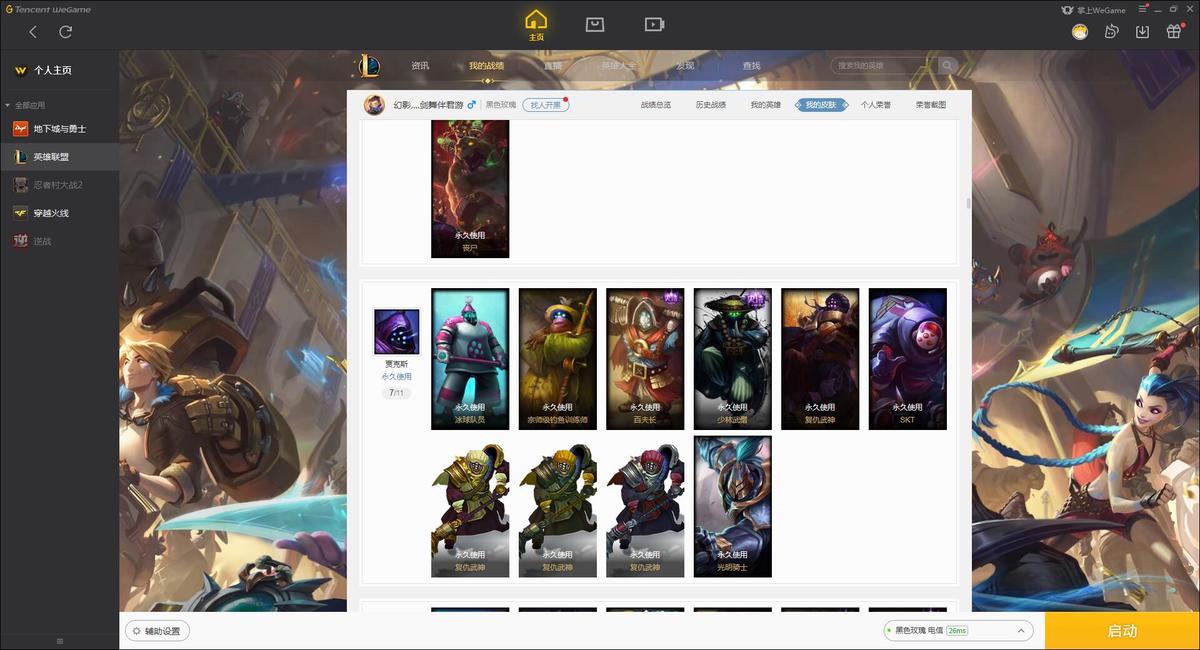Click the 掌上WeGame link
The image size is (1200, 650).
[1093, 10]
